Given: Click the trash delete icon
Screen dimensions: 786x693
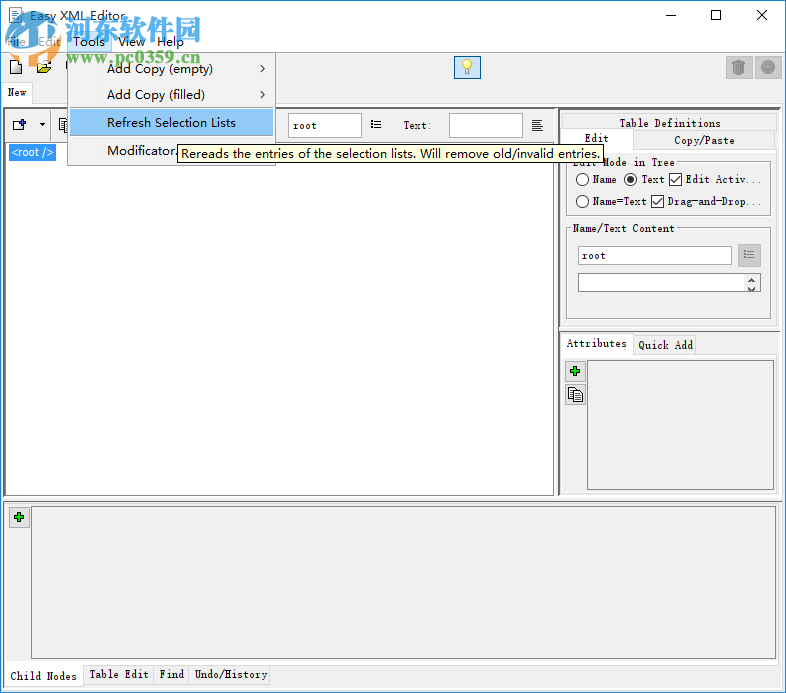Looking at the screenshot, I should [x=738, y=67].
